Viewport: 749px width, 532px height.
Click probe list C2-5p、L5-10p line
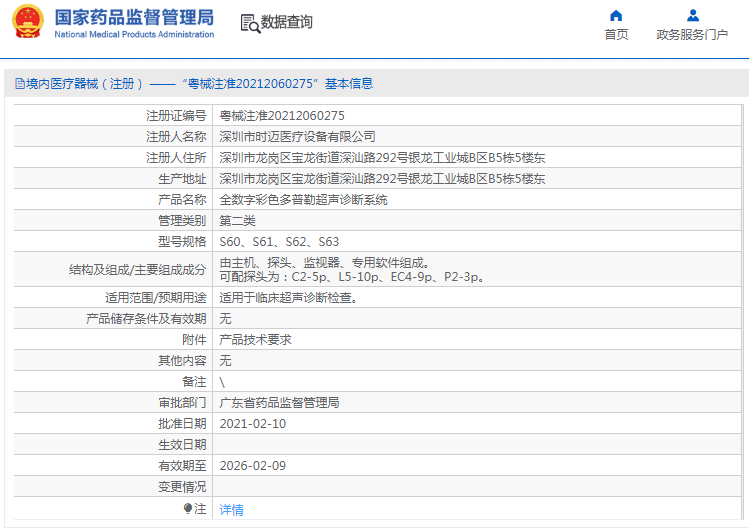point(353,277)
